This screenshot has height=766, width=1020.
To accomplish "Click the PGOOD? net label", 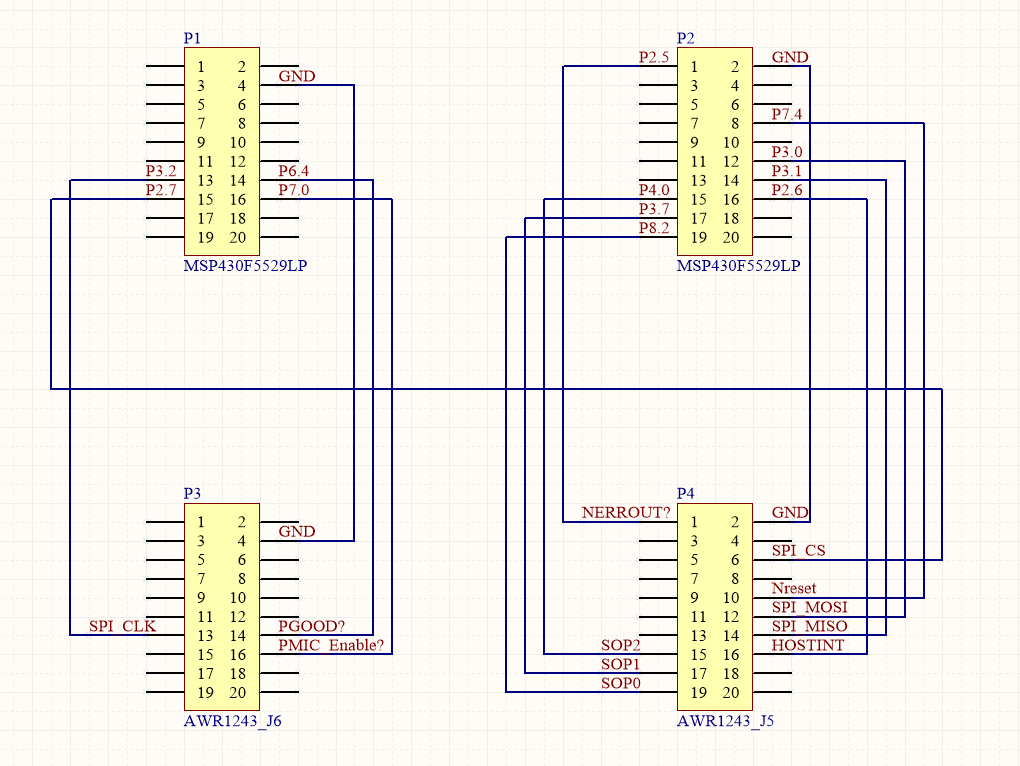I will 312,626.
